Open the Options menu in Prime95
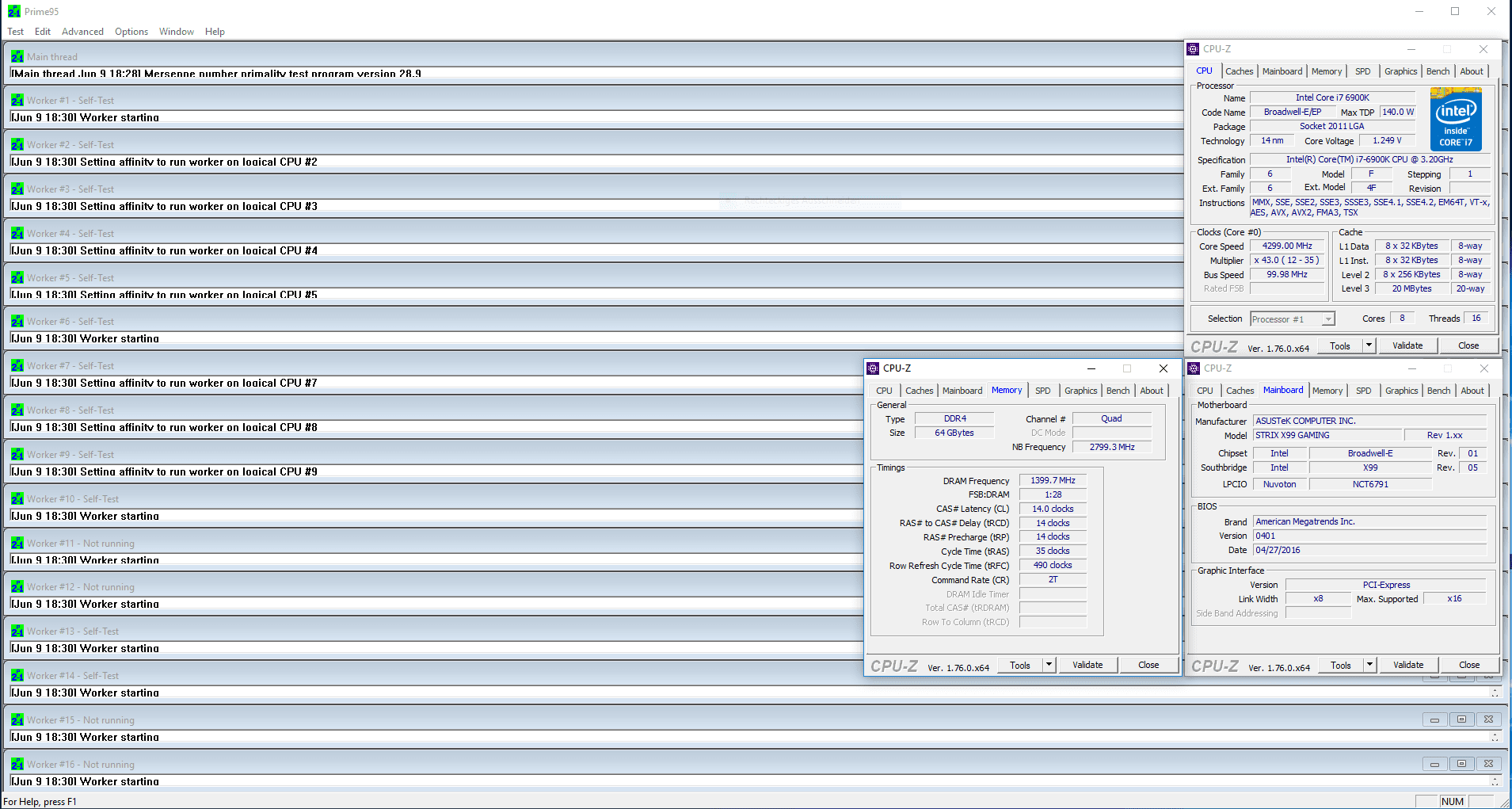Image resolution: width=1512 pixels, height=809 pixels. (131, 32)
